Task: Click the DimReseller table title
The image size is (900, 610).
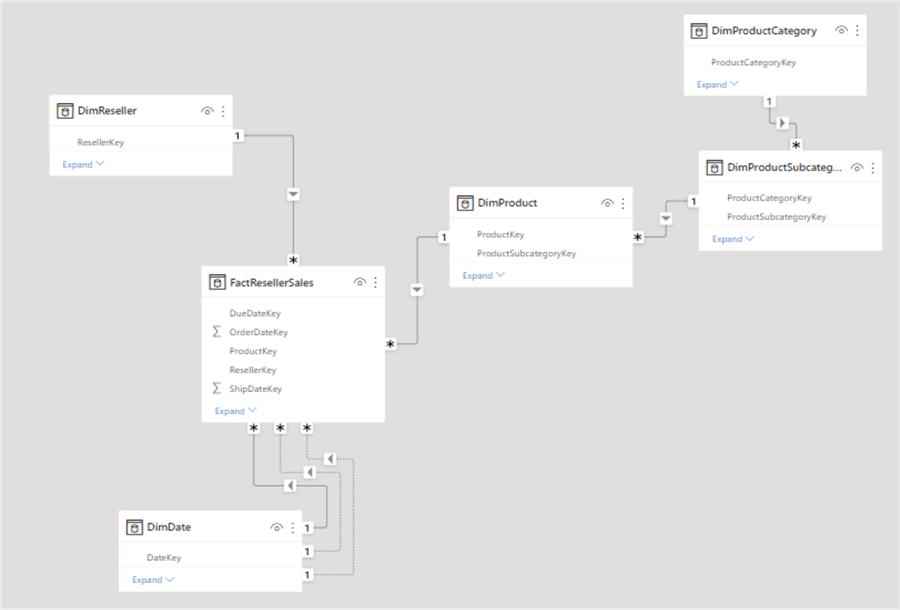Action: (x=107, y=111)
